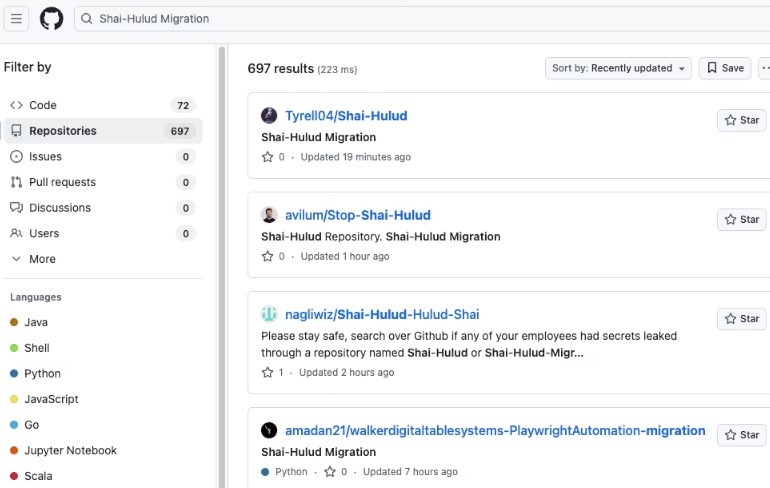The image size is (770, 488).
Task: Filter results by Users
Action: [103, 233]
